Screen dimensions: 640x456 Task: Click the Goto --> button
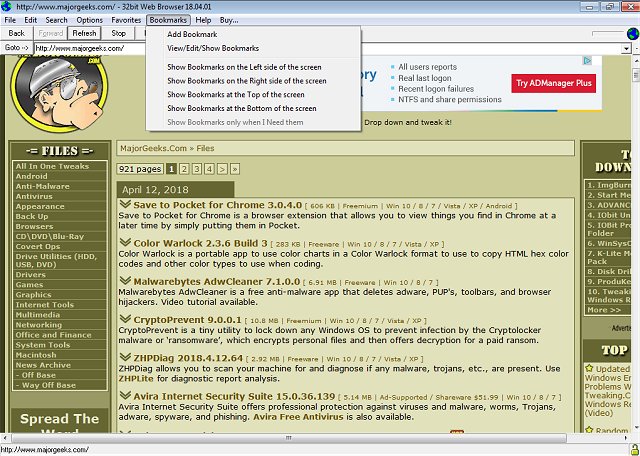click(x=17, y=48)
